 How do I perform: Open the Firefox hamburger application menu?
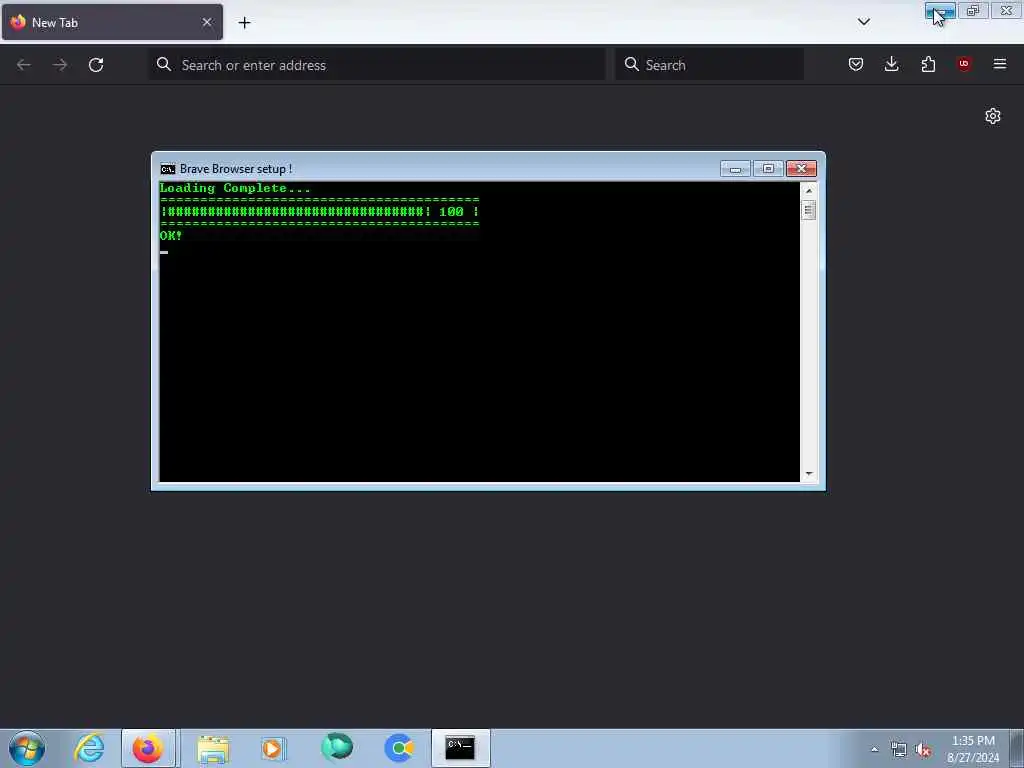(x=1000, y=64)
